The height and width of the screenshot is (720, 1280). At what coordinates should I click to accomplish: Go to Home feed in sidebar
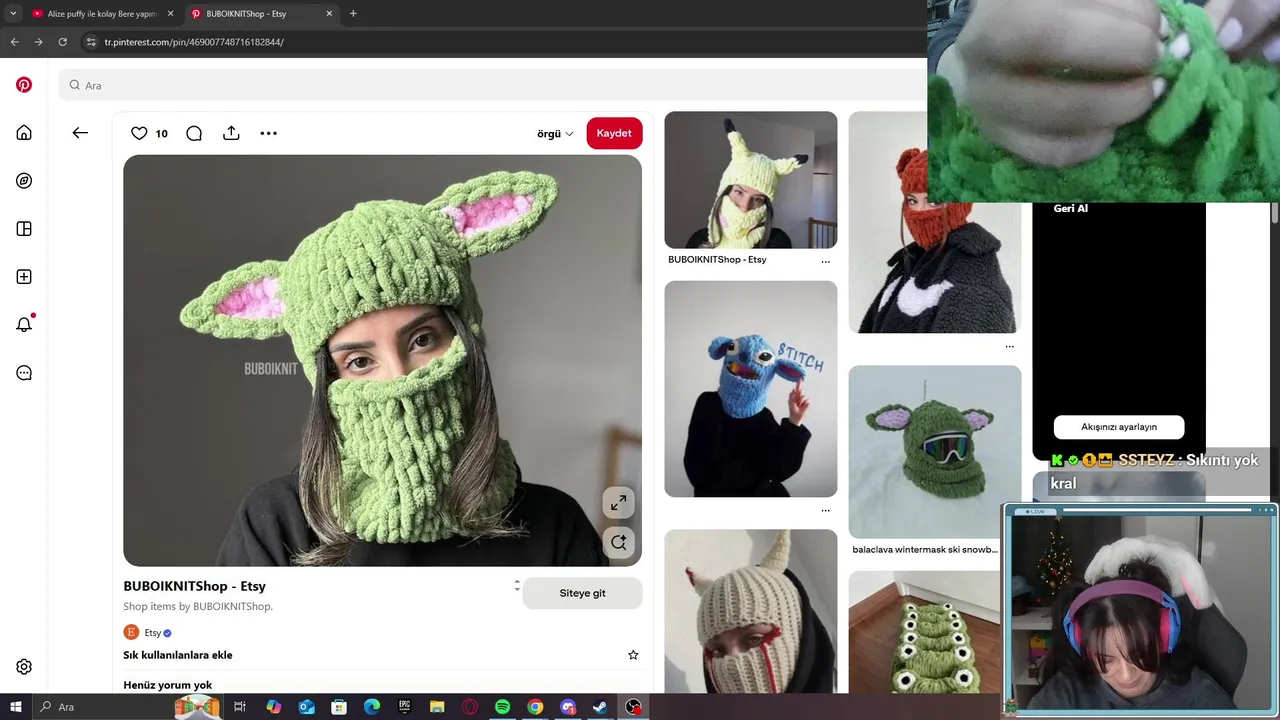(x=24, y=133)
